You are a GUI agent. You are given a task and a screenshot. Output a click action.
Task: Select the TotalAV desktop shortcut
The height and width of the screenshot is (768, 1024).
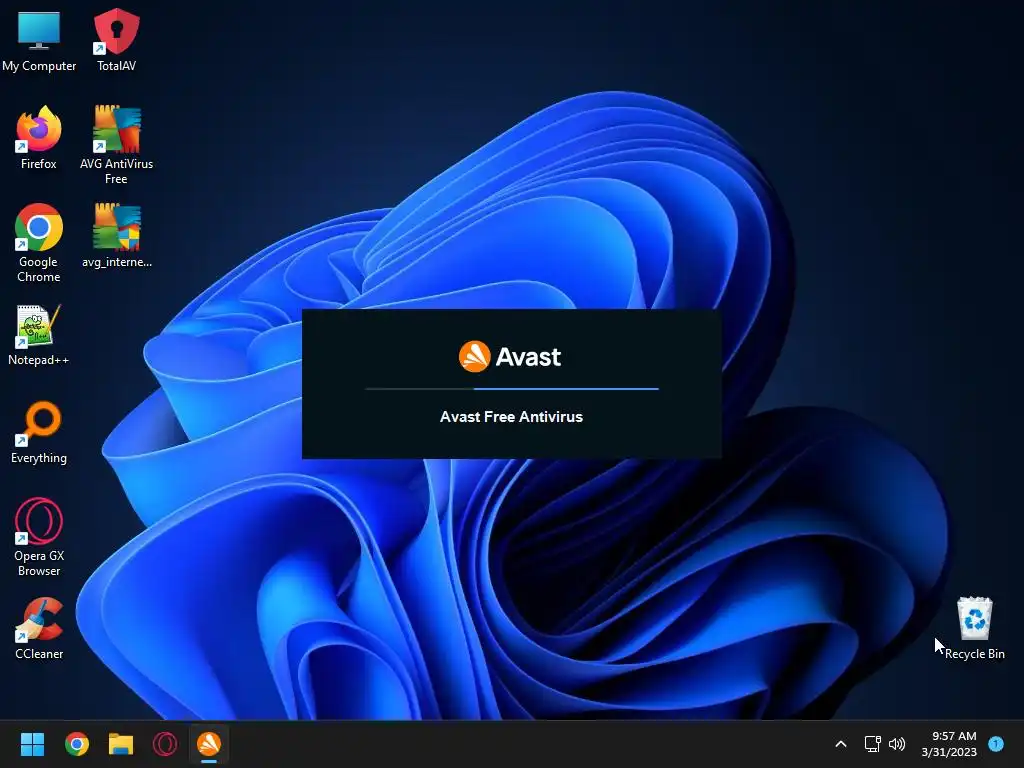pyautogui.click(x=116, y=40)
